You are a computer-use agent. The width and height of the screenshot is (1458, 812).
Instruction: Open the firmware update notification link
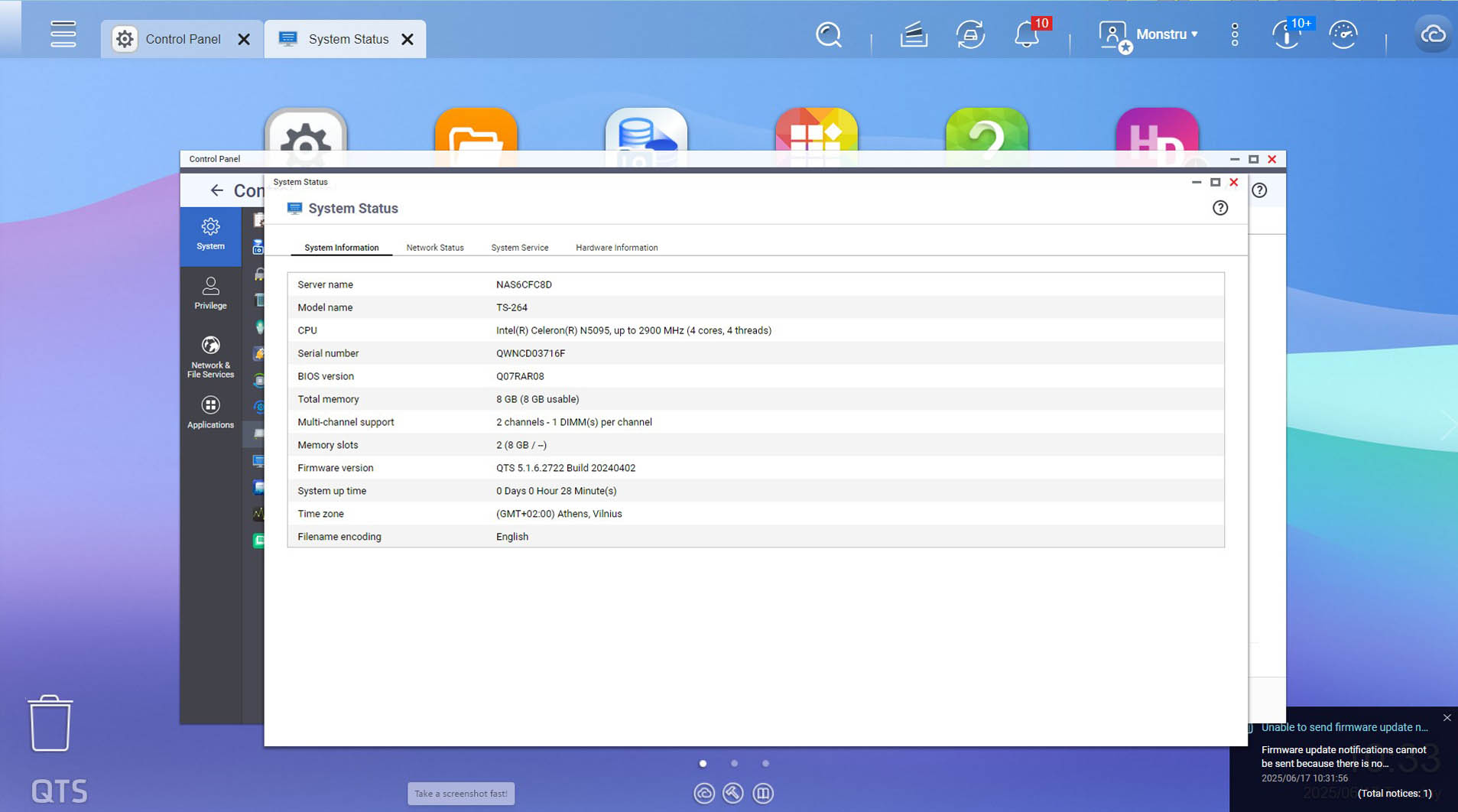pos(1344,727)
